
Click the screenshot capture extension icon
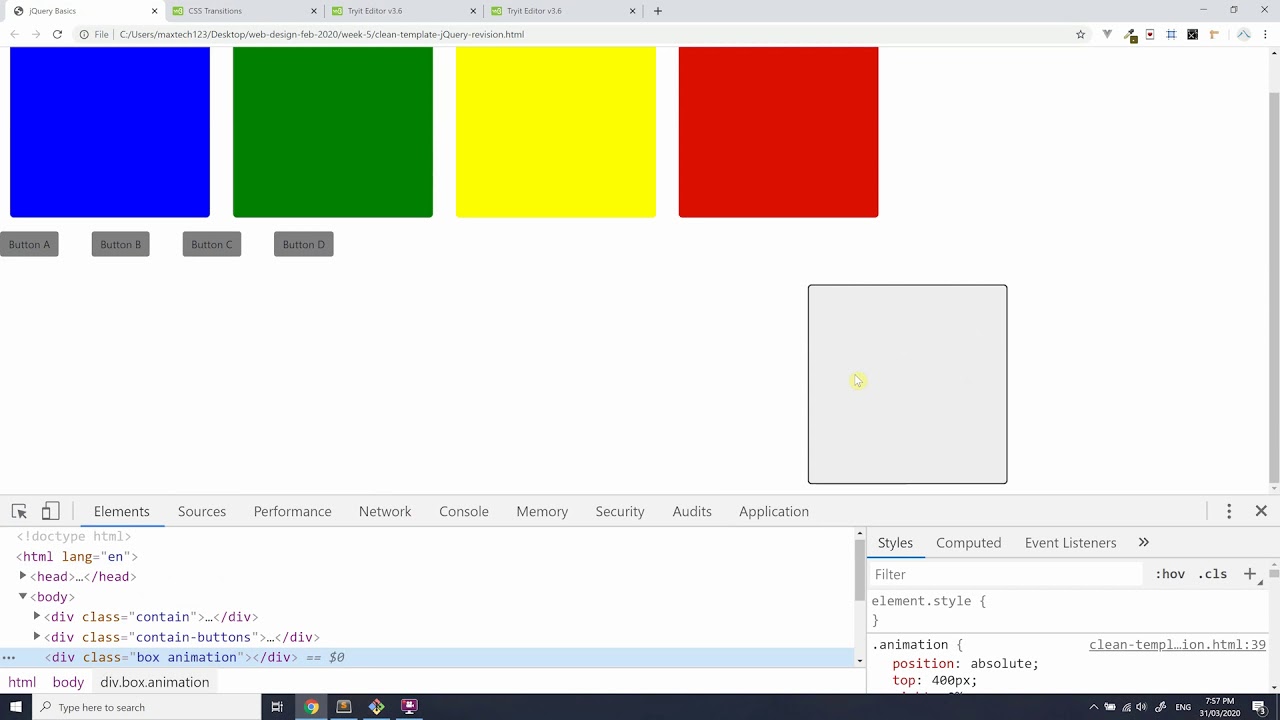coord(1171,34)
